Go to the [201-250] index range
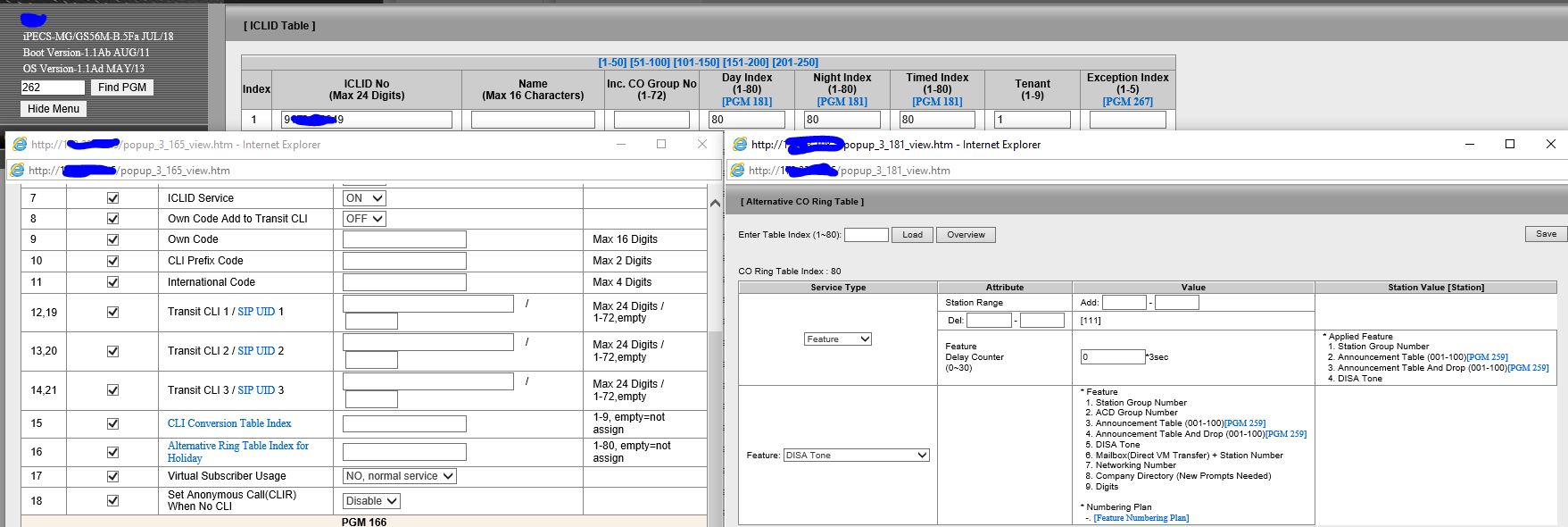 (x=794, y=63)
